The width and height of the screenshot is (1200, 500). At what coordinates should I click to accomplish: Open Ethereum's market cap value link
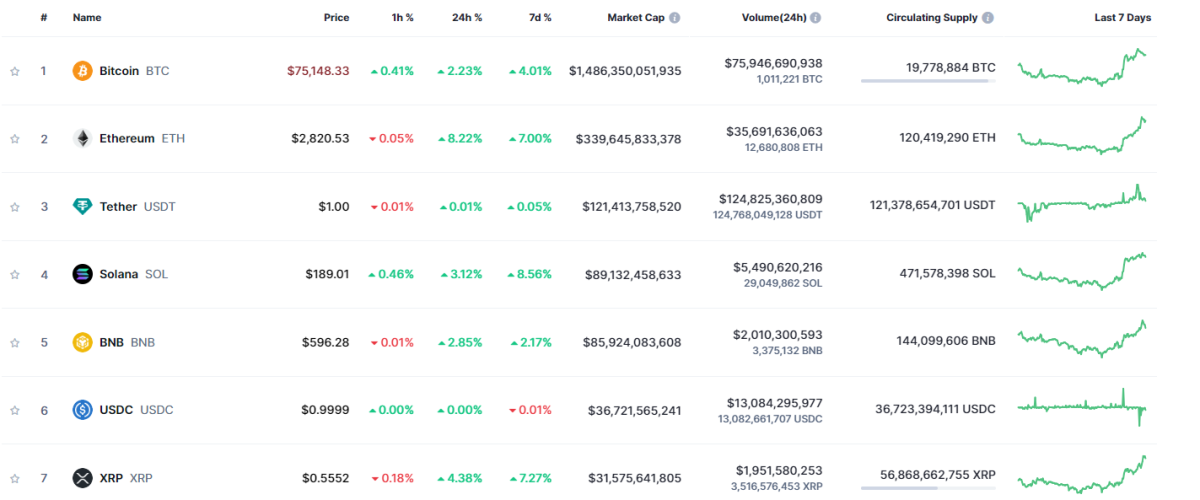628,139
